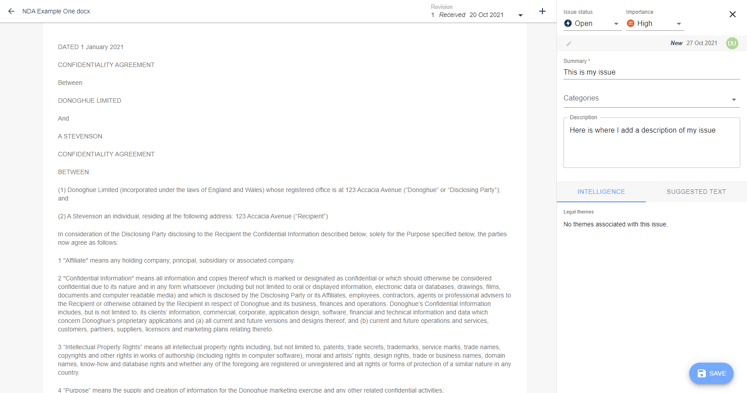
Task: Click the 'Between' line in document
Action: pos(70,83)
